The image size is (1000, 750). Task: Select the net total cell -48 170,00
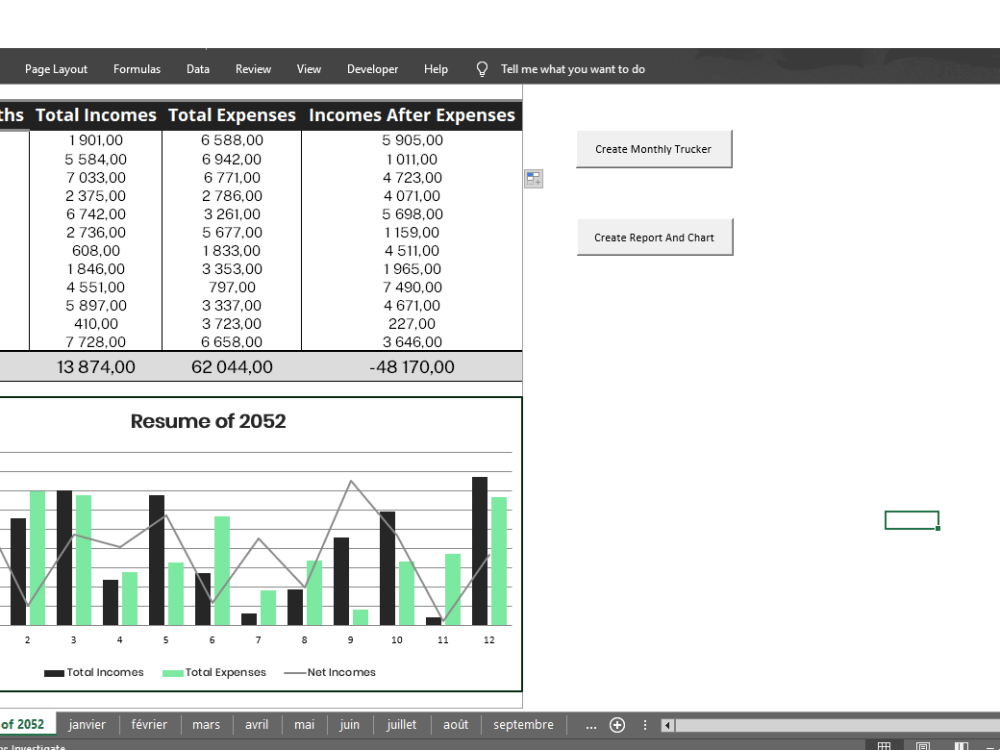click(412, 367)
